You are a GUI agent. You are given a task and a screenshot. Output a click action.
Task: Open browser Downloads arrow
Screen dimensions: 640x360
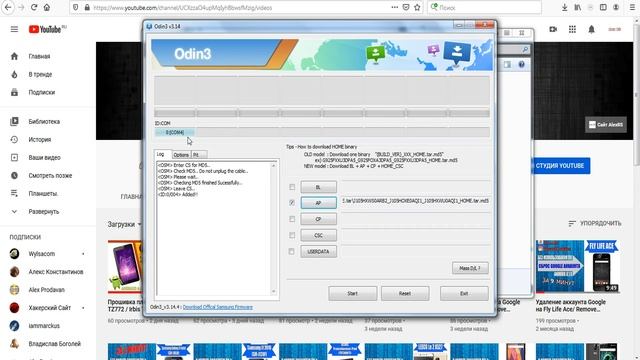(564, 7)
